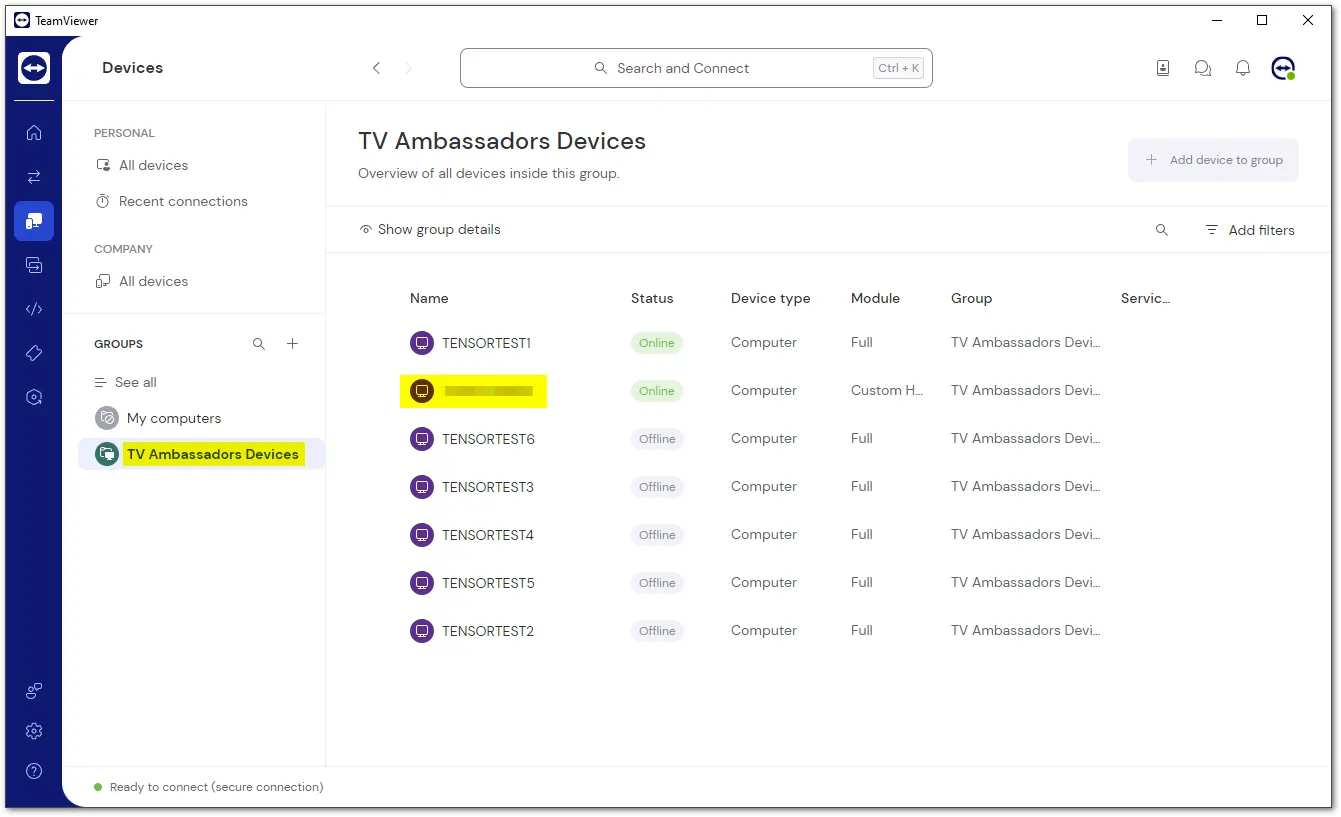Click the Full module cell of TENSORTEST3

[862, 487]
